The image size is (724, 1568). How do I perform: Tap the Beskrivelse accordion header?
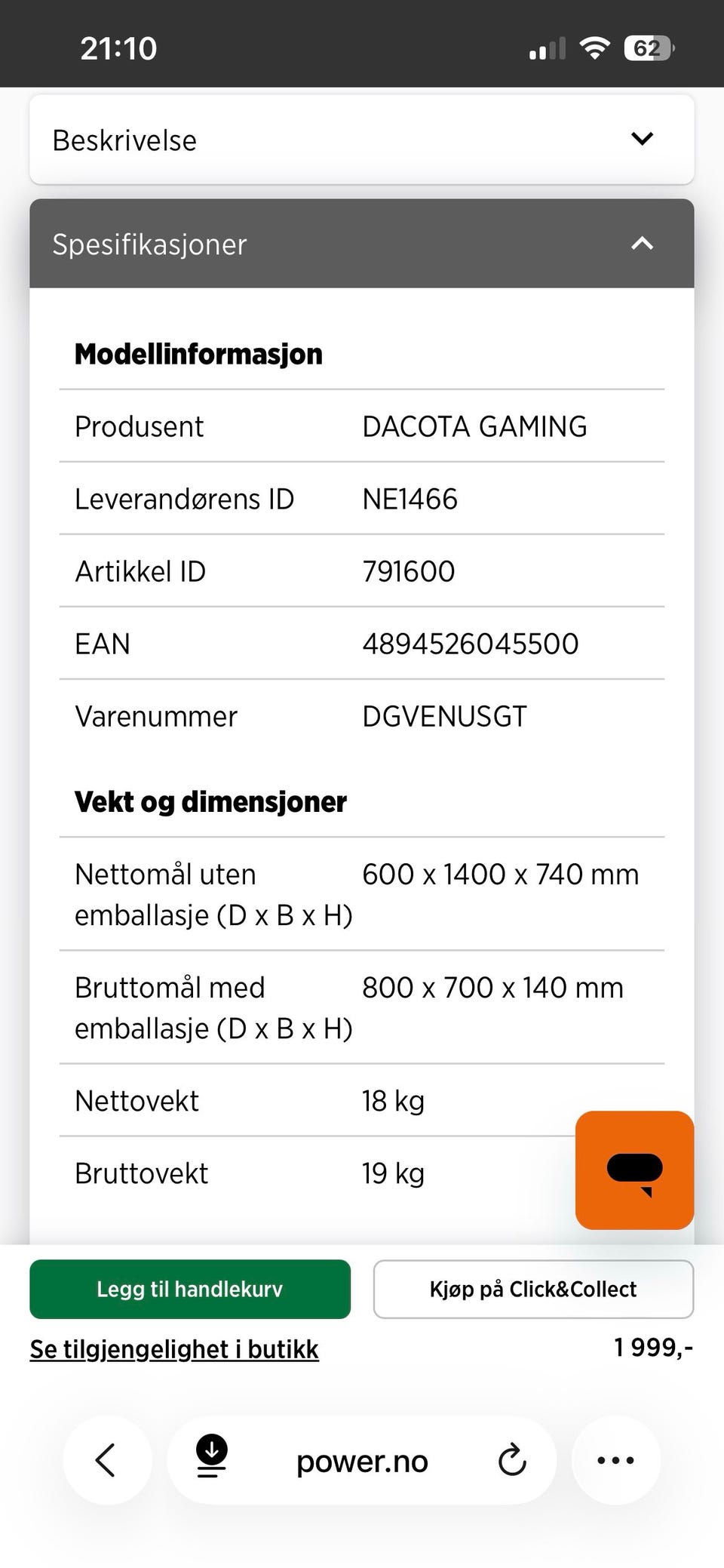pos(302,140)
